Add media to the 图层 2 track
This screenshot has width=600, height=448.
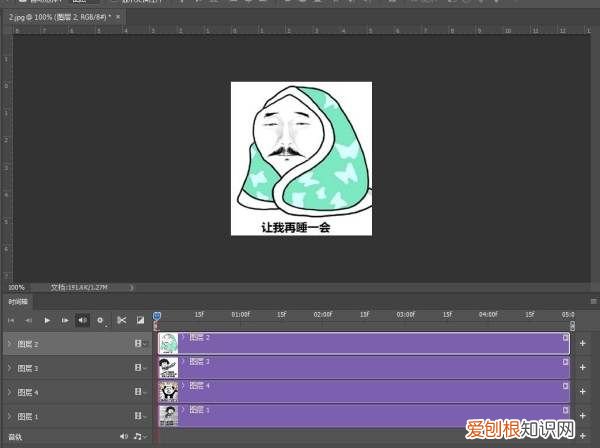(583, 344)
